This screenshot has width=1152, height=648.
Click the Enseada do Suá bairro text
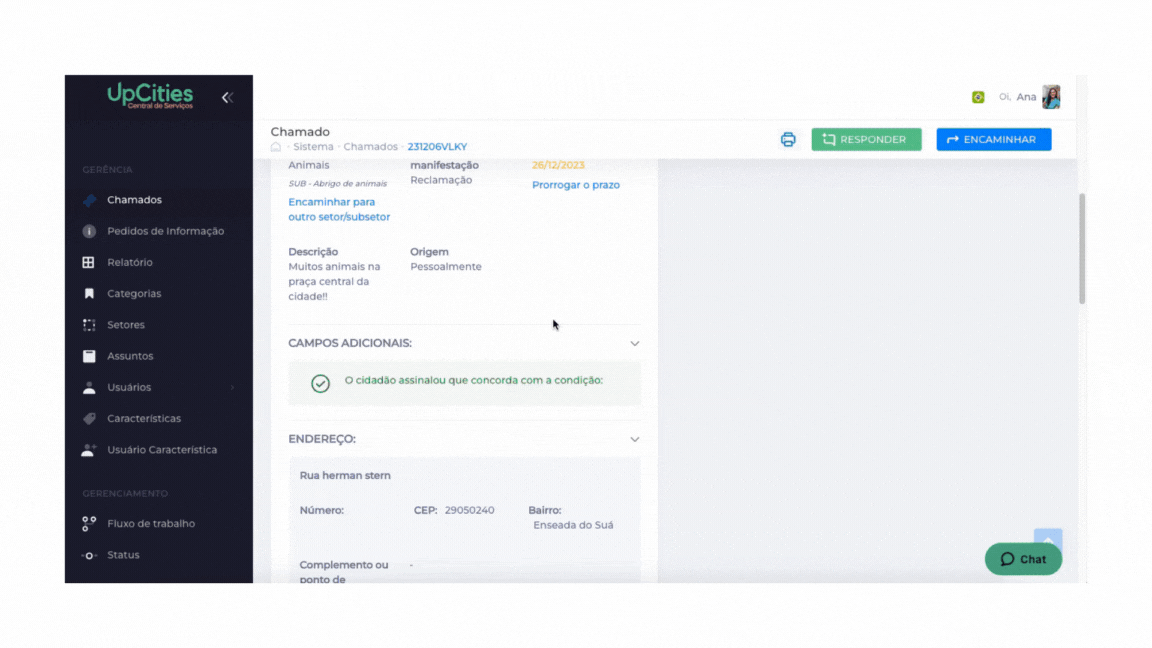(573, 525)
